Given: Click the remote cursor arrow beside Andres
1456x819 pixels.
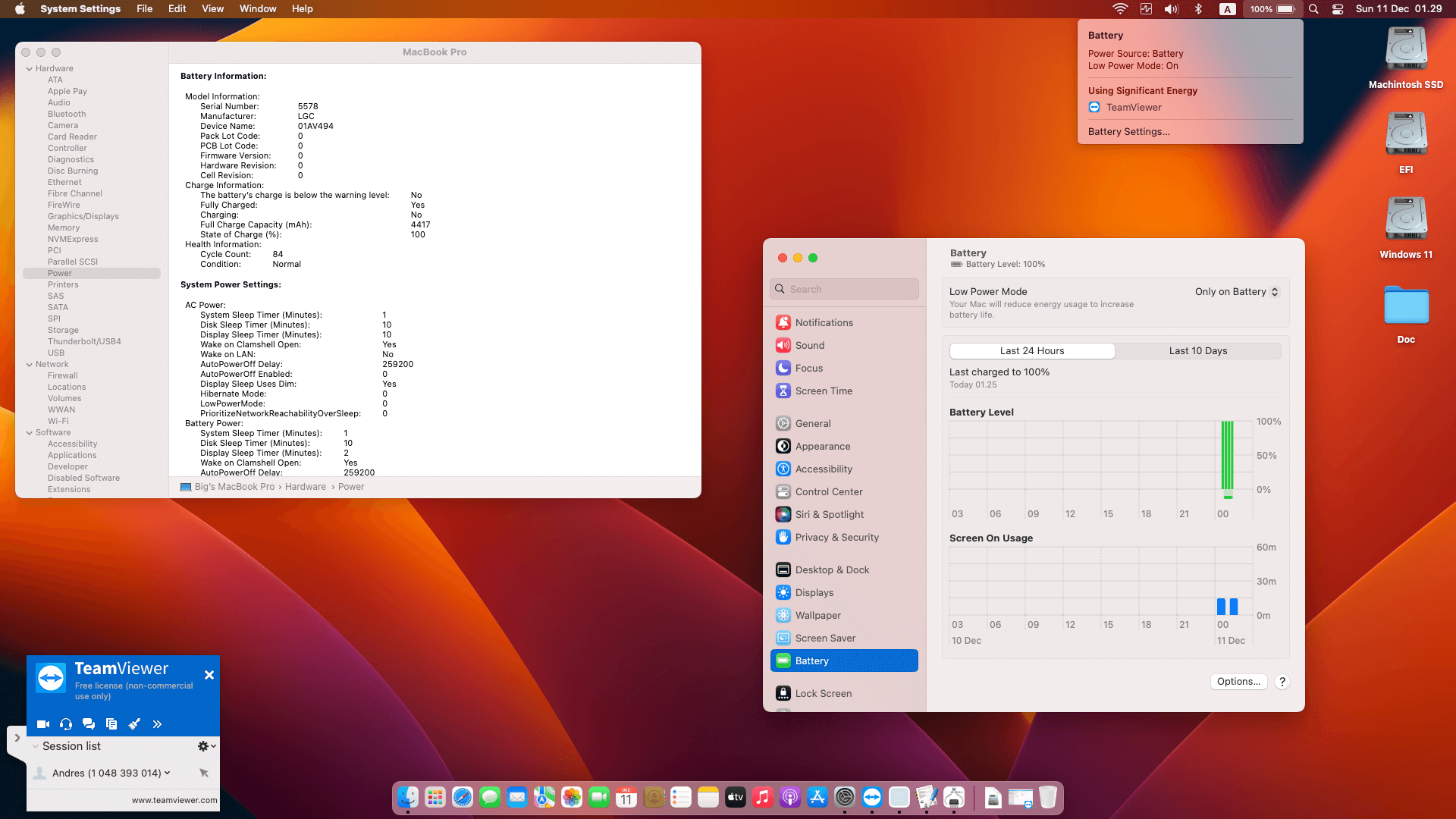Looking at the screenshot, I should point(204,773).
